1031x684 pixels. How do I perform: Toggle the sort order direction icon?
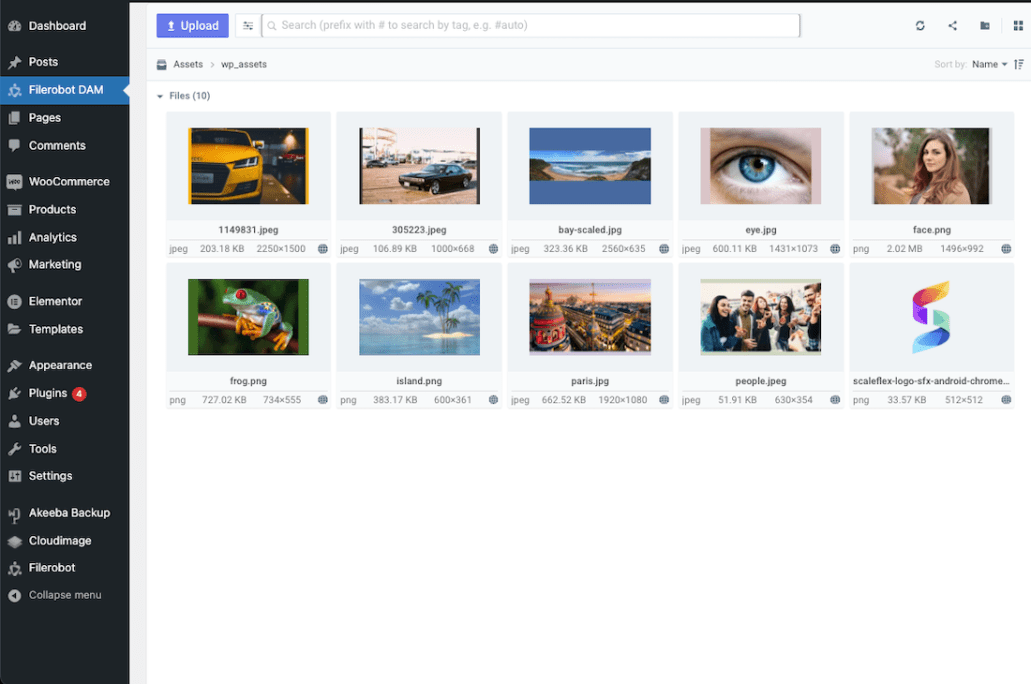tap(1019, 64)
